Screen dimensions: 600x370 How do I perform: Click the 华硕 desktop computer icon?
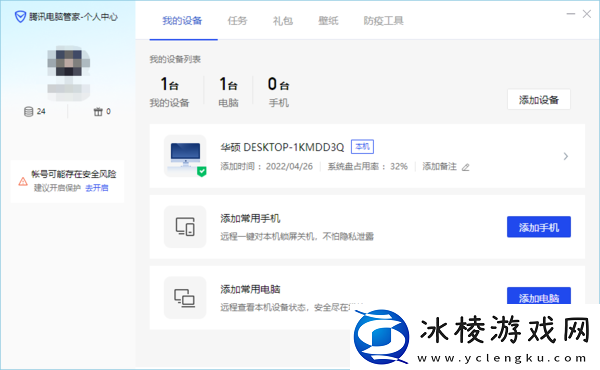(x=185, y=156)
